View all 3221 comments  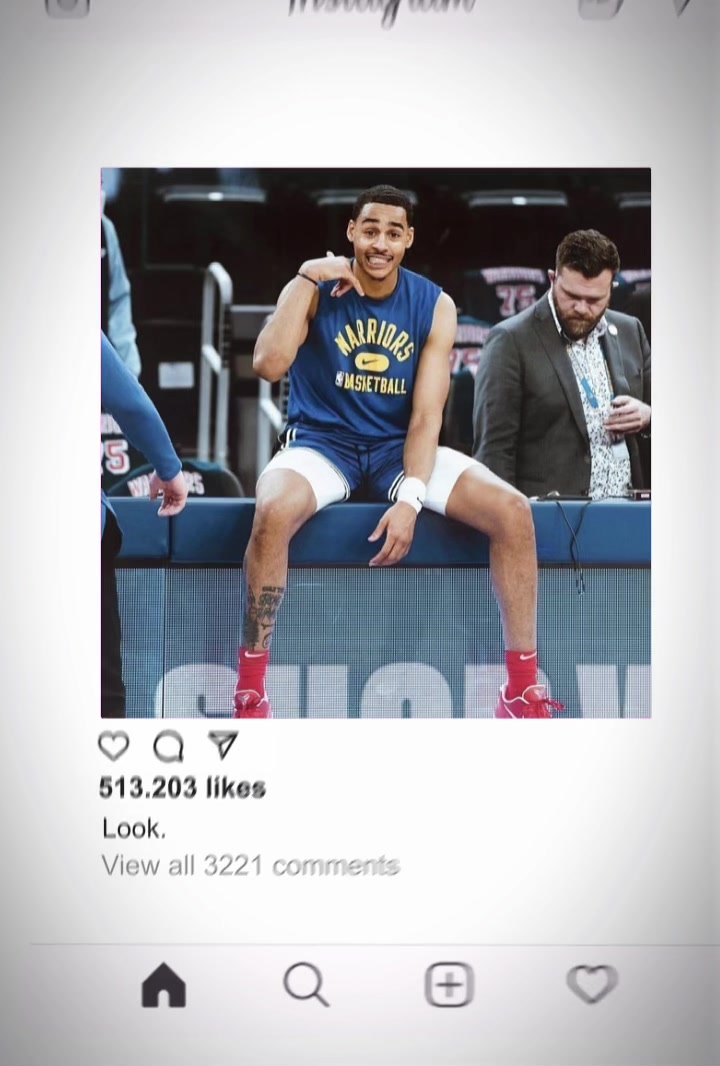pos(250,865)
